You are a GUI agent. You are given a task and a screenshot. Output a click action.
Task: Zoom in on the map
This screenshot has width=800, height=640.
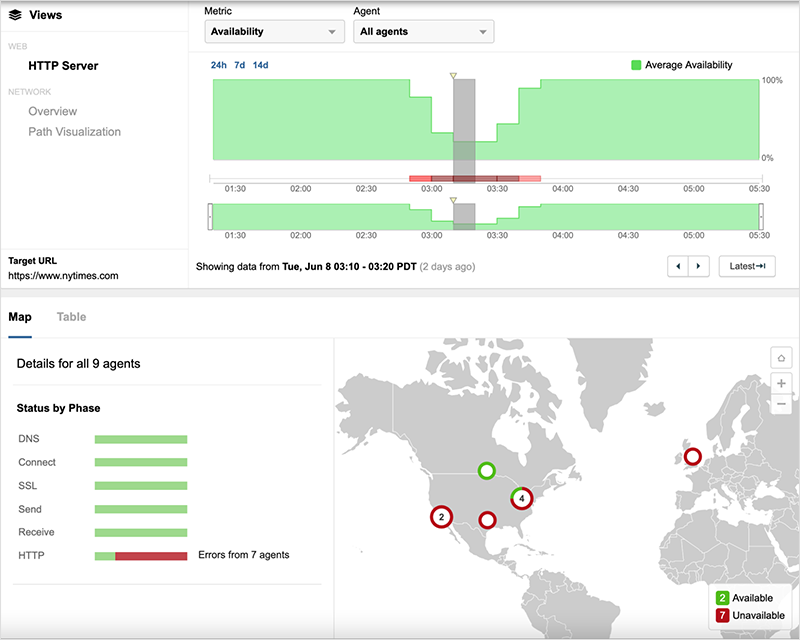pyautogui.click(x=781, y=383)
